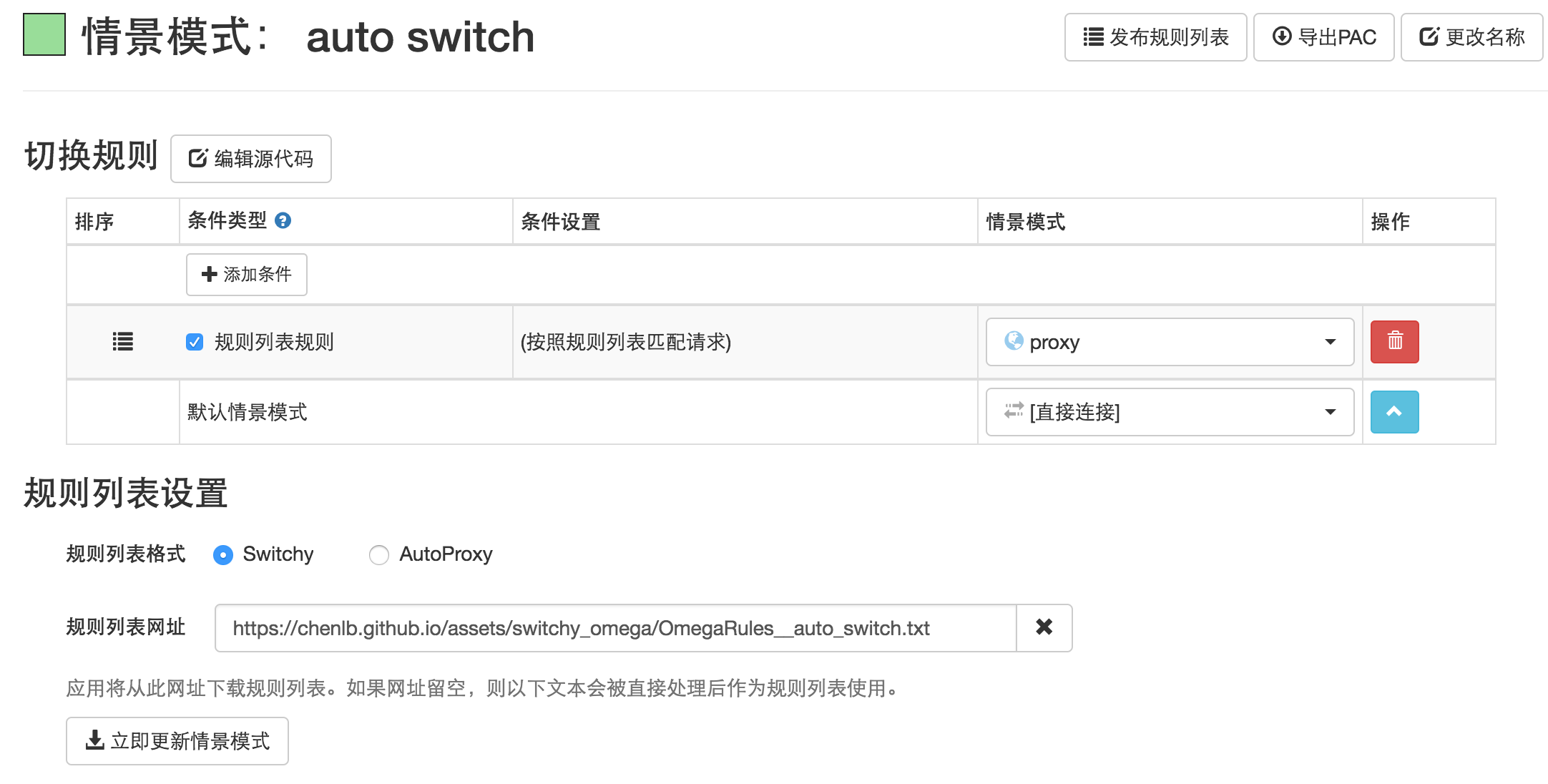The image size is (1548, 784).
Task: Click the green profile color swatch
Action: 44,34
